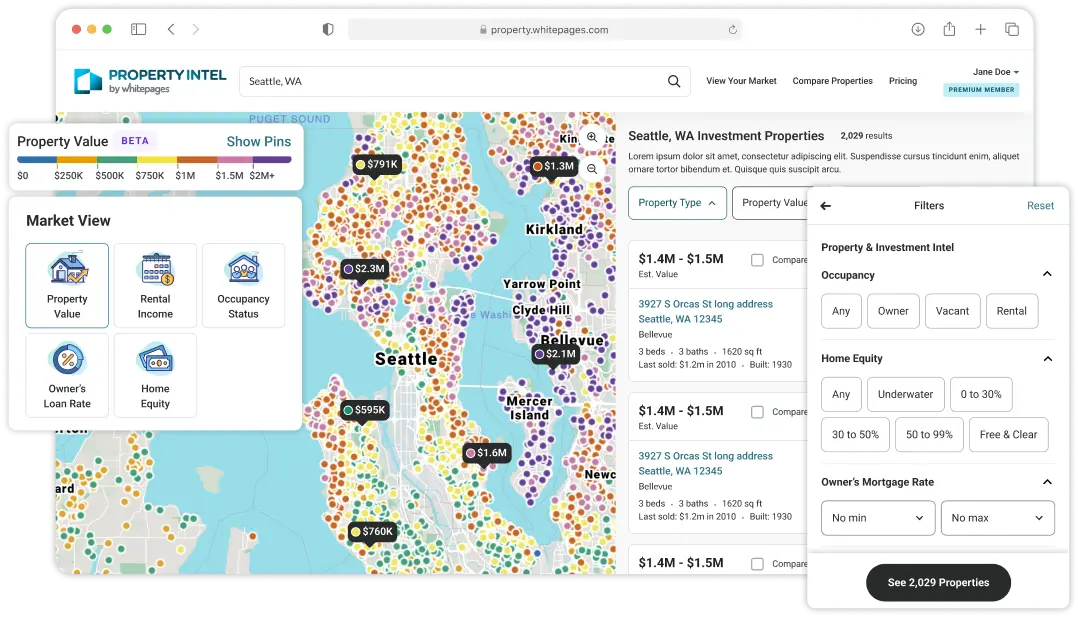1078x617 pixels.
Task: Select the Occupancy Status market view
Action: point(243,285)
